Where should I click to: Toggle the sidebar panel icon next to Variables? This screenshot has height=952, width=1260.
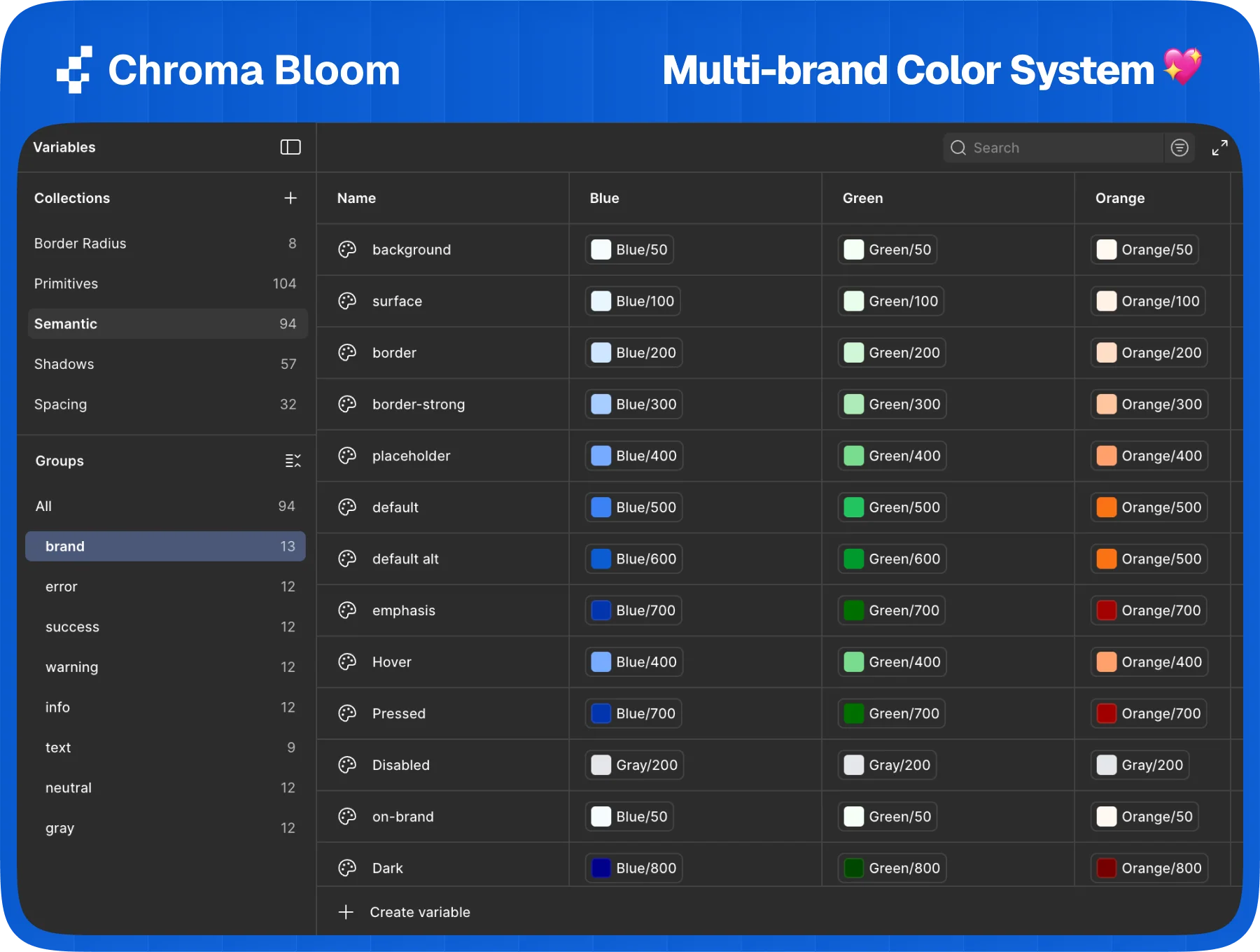click(290, 147)
